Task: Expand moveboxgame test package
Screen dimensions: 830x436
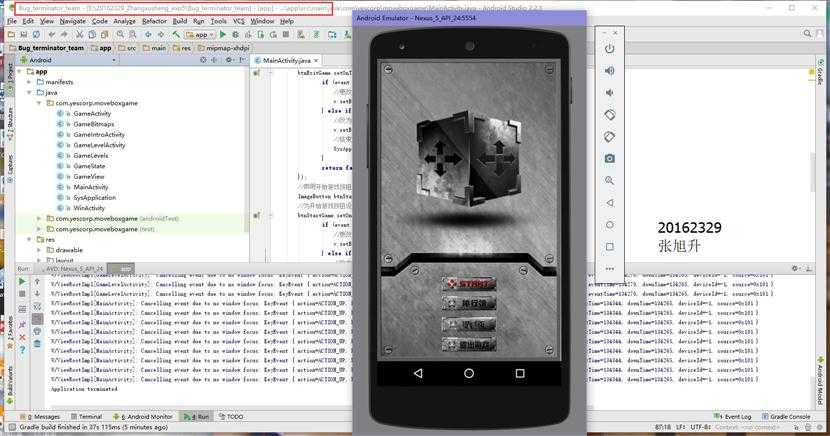Action: (39, 229)
